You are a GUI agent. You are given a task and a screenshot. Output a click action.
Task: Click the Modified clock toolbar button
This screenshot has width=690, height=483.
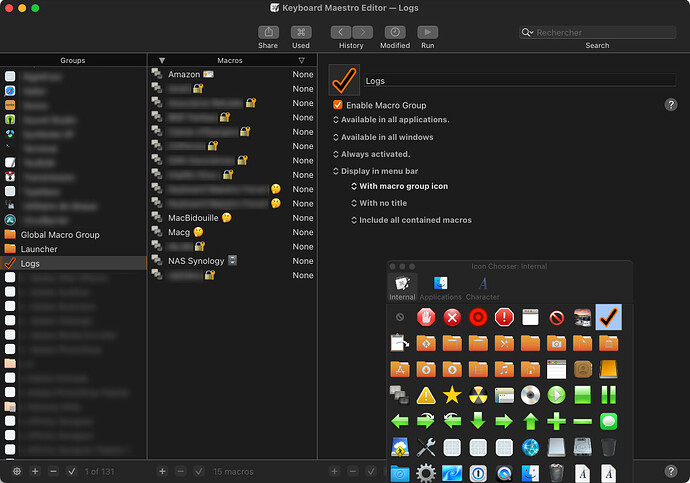pos(395,33)
